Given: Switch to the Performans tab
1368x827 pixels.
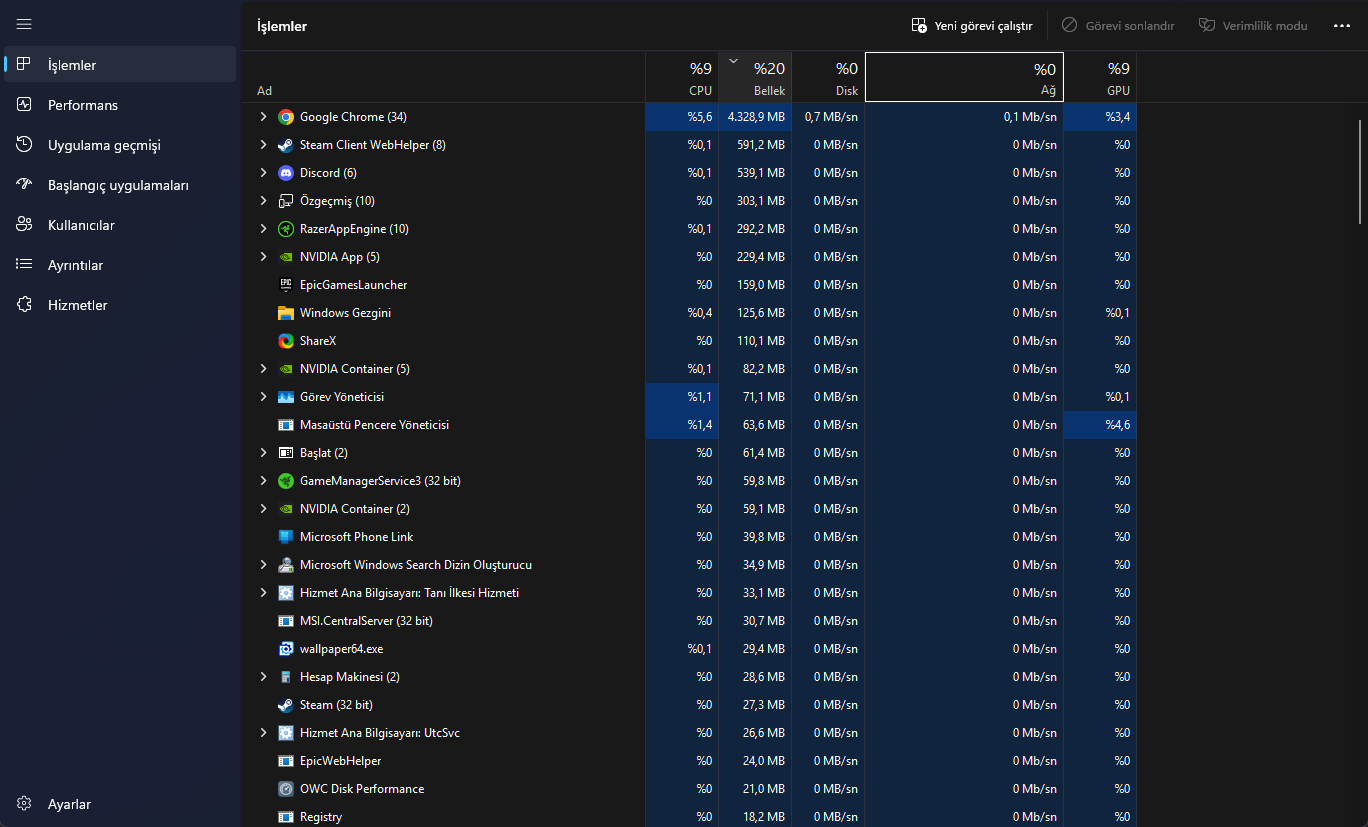Looking at the screenshot, I should click(x=120, y=105).
